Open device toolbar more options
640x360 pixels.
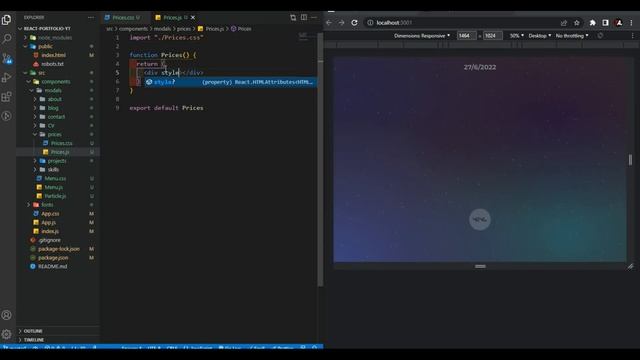633,36
